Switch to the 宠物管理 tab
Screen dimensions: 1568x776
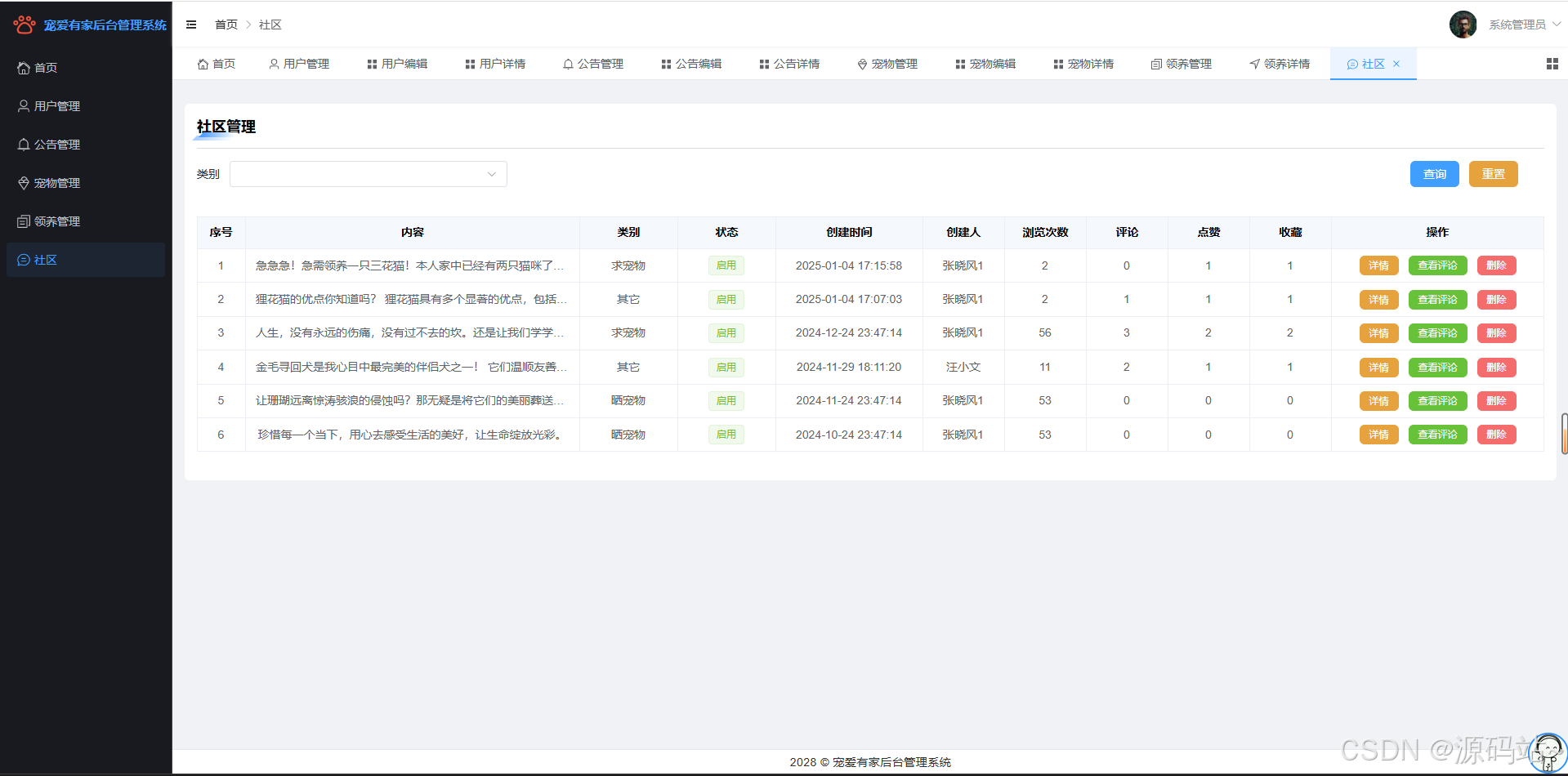click(887, 64)
